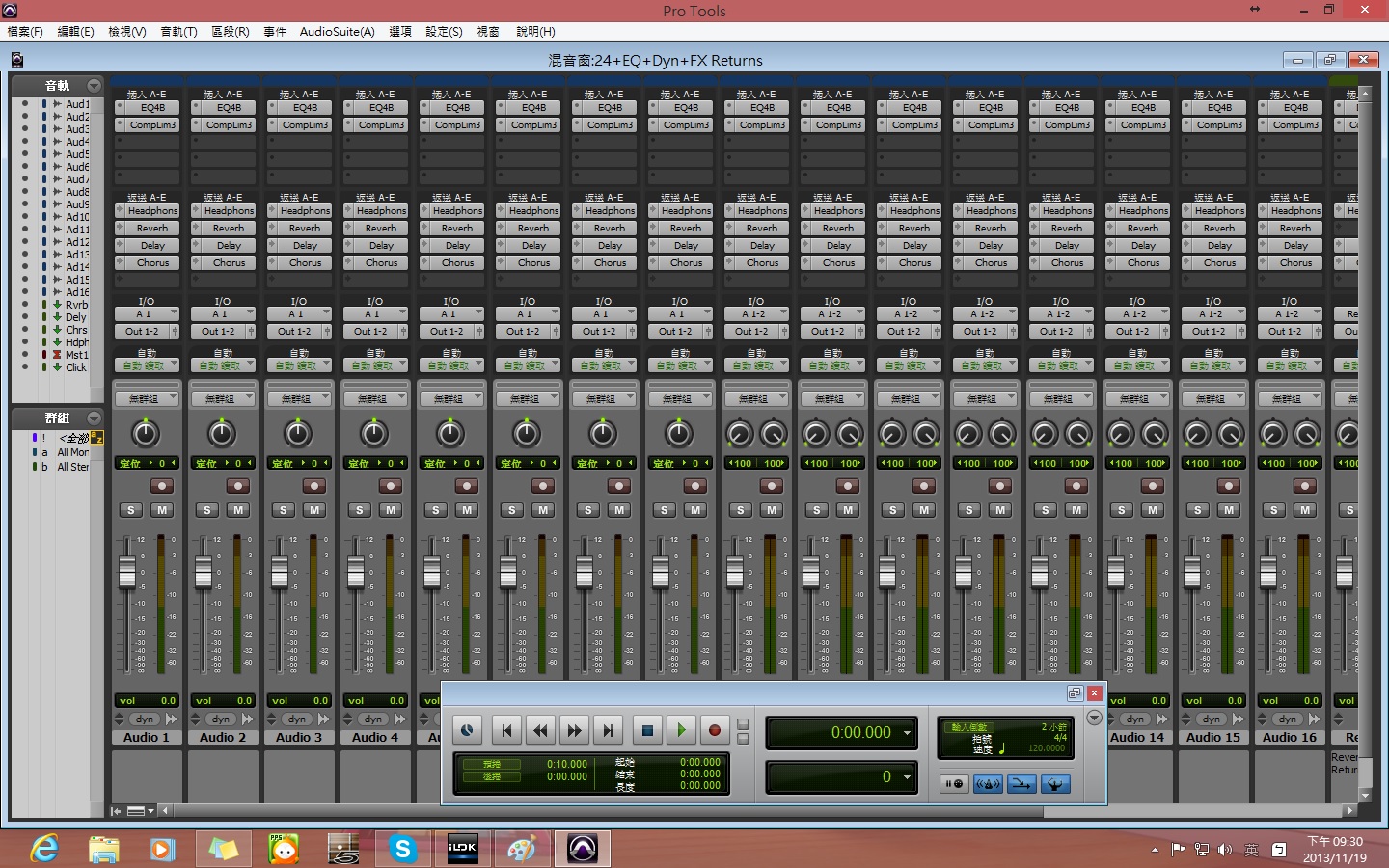Image resolution: width=1389 pixels, height=868 pixels.
Task: Click the Rewind button in transport
Action: point(540,731)
